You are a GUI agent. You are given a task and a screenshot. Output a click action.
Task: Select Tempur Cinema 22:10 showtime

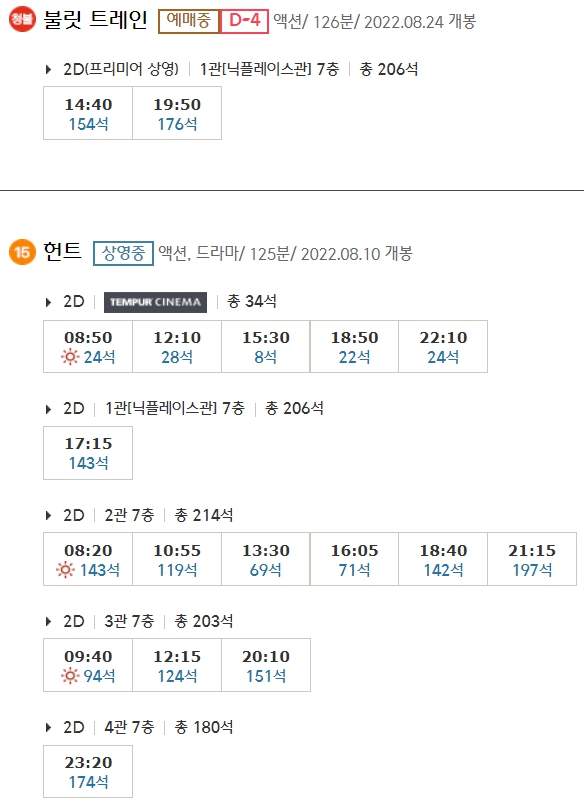tap(443, 347)
